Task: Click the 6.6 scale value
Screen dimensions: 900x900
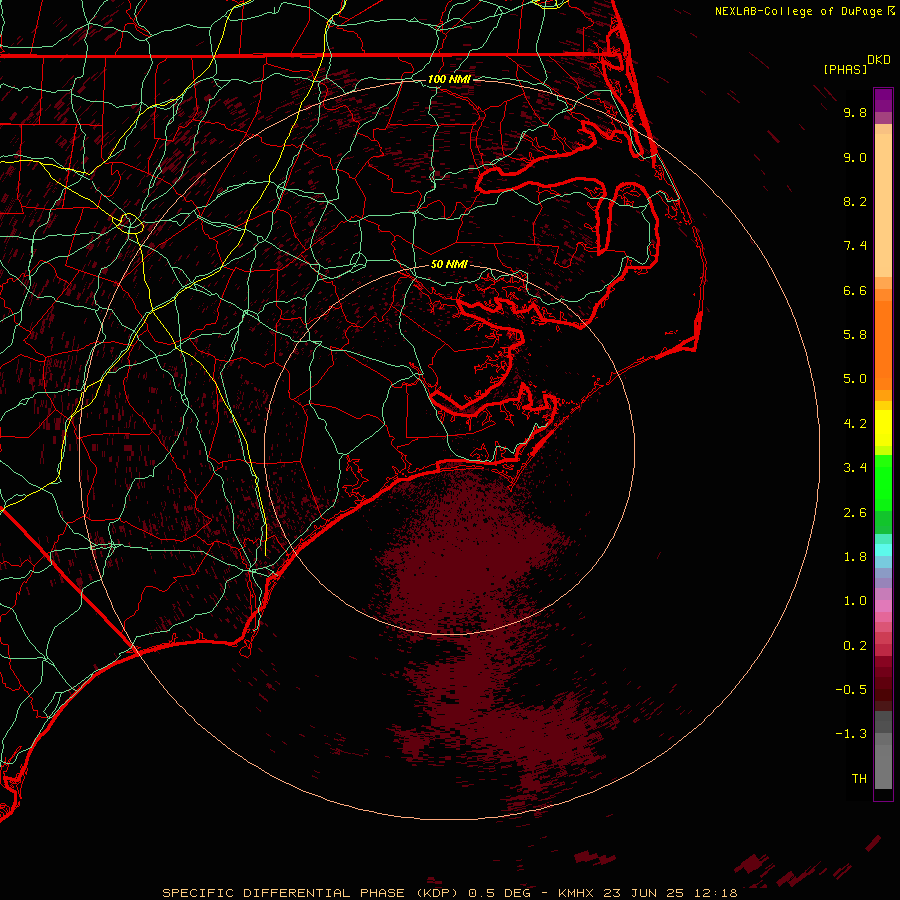Action: pos(855,290)
